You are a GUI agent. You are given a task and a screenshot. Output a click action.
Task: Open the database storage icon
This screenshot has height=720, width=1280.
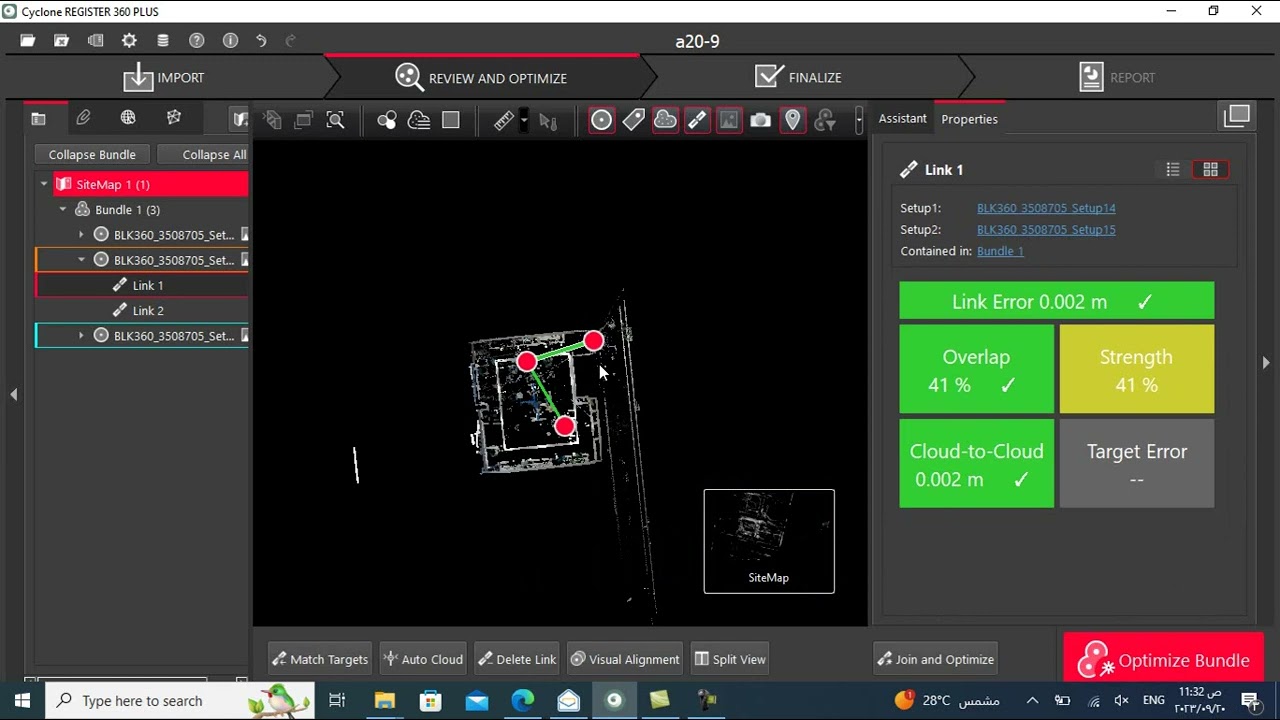[x=163, y=41]
